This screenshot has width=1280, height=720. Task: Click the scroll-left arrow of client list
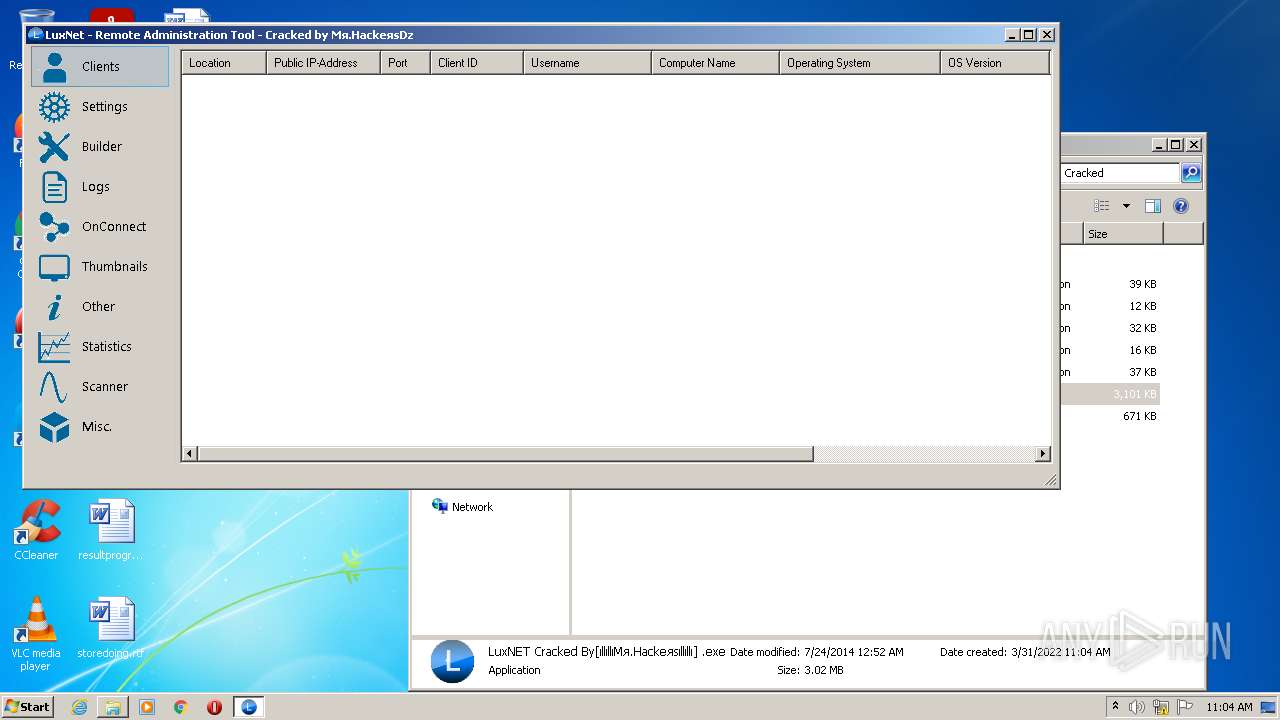click(189, 454)
